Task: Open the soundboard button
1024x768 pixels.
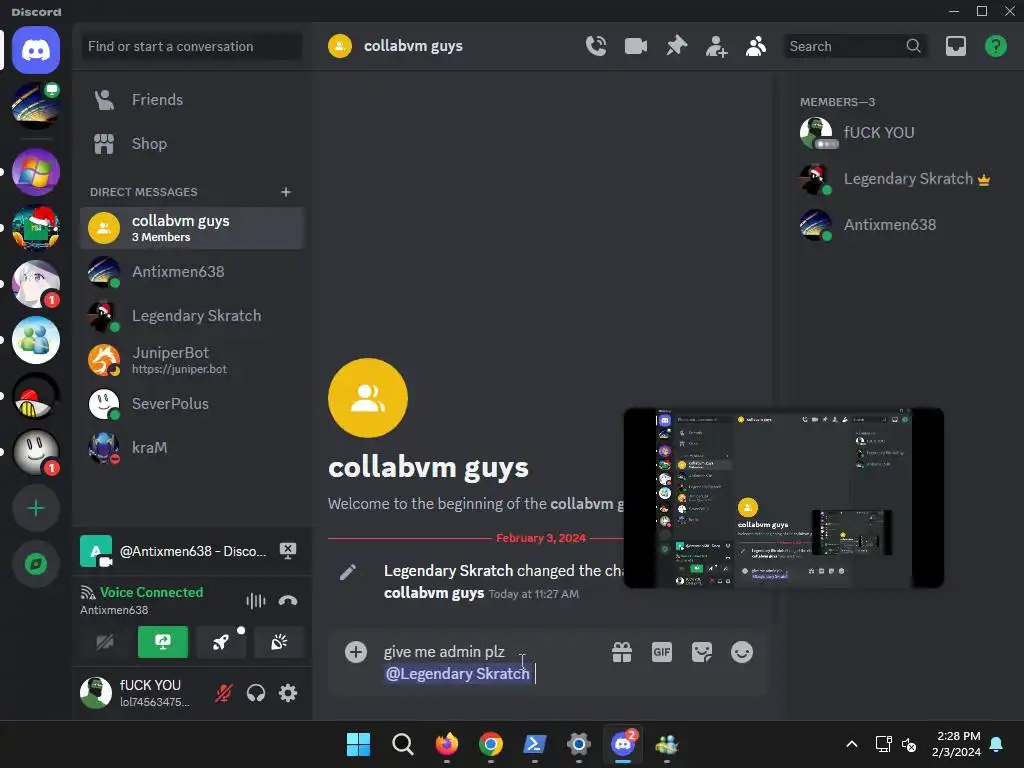Action: pyautogui.click(x=279, y=643)
